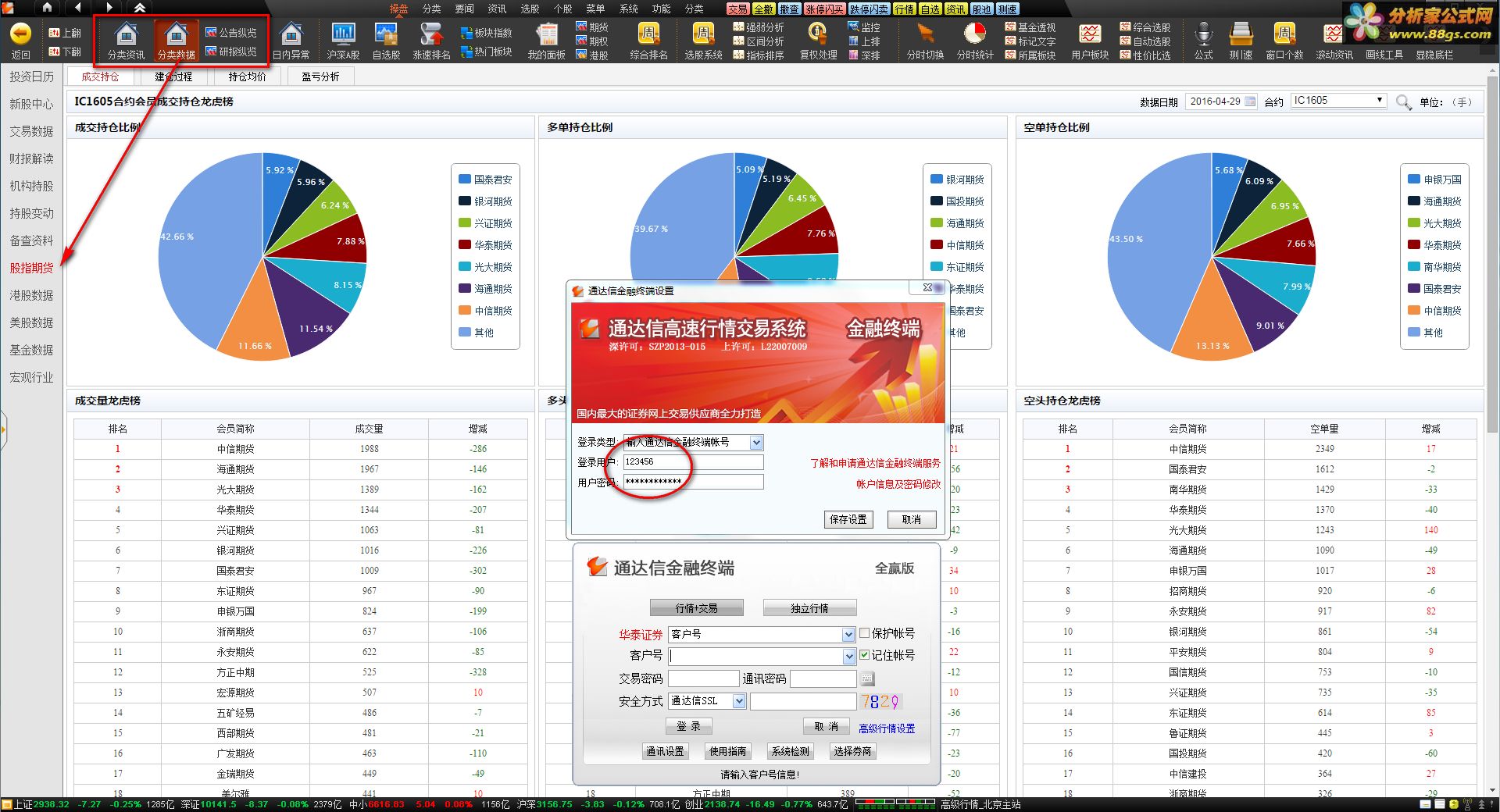Viewport: 1500px width, 812px height.
Task: Click 选择券商 button
Action: [852, 751]
